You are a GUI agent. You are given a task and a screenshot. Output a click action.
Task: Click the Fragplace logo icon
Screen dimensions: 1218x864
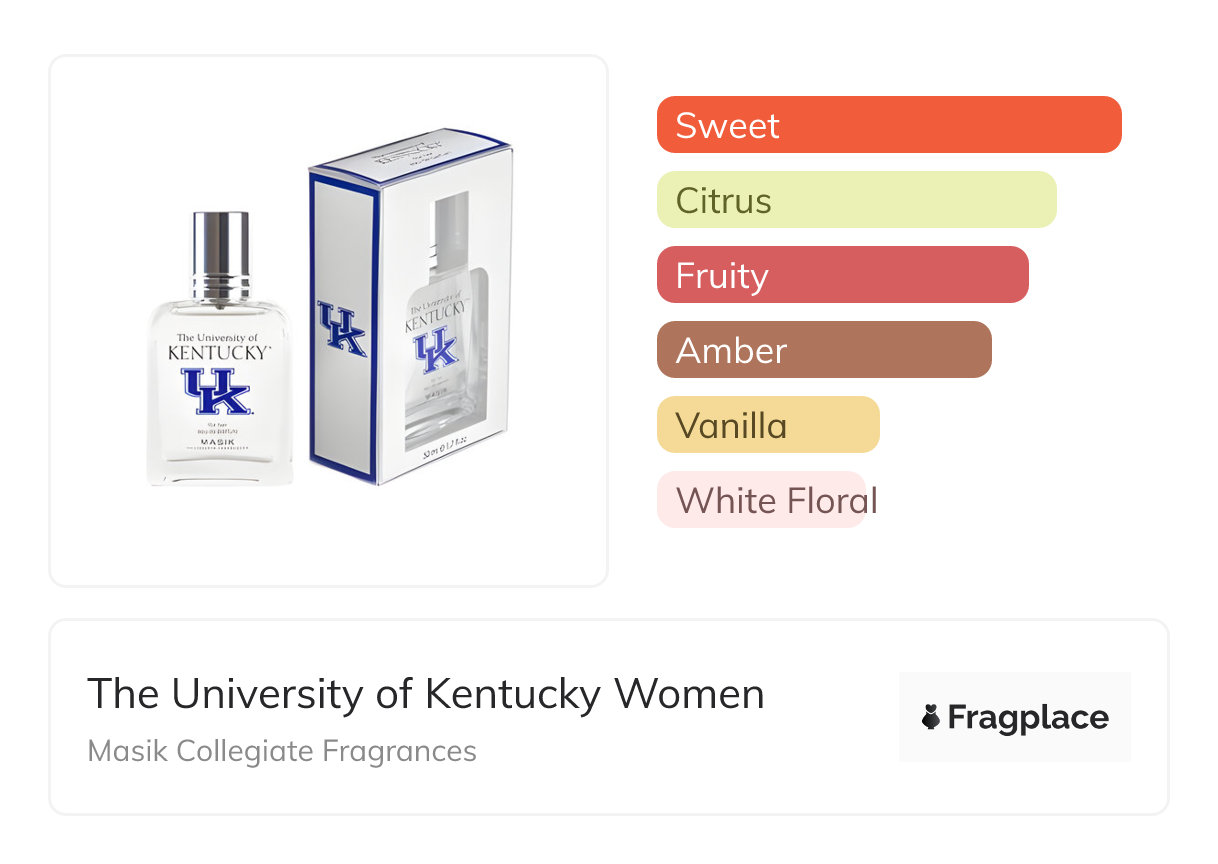pyautogui.click(x=931, y=717)
